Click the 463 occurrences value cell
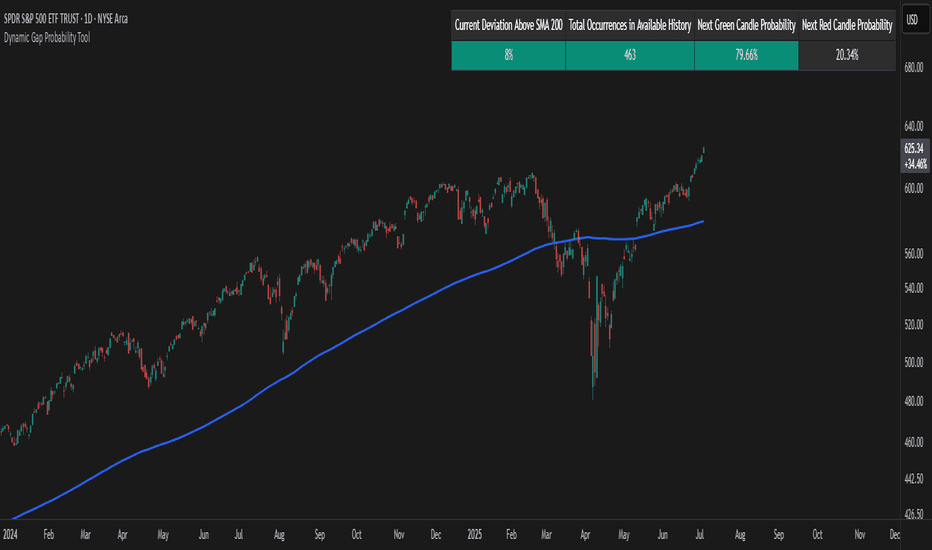 [630, 56]
